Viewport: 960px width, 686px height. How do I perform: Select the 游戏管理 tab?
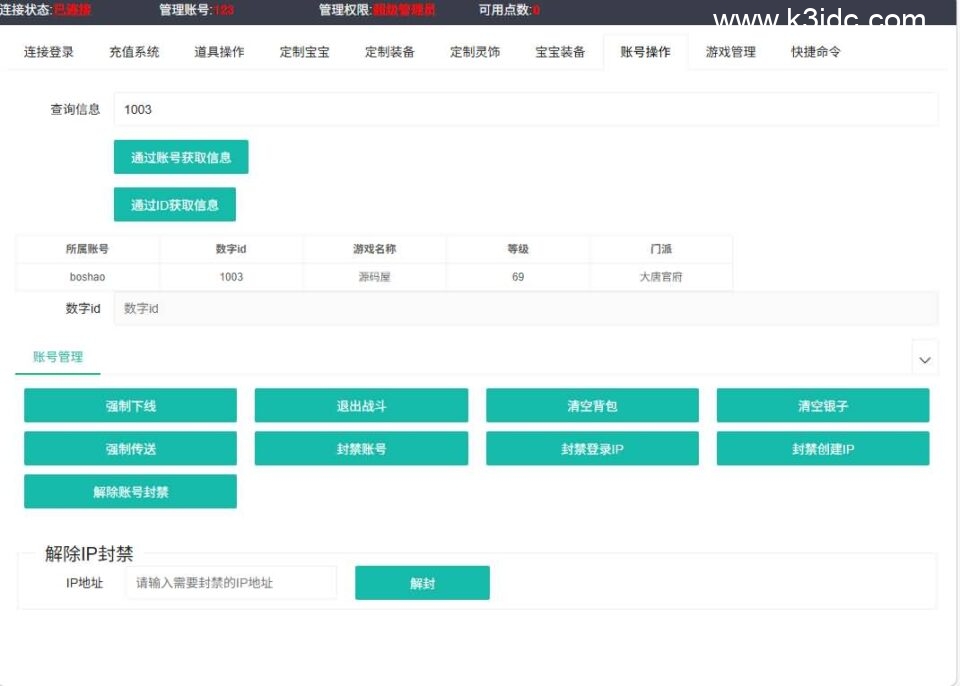pos(731,52)
